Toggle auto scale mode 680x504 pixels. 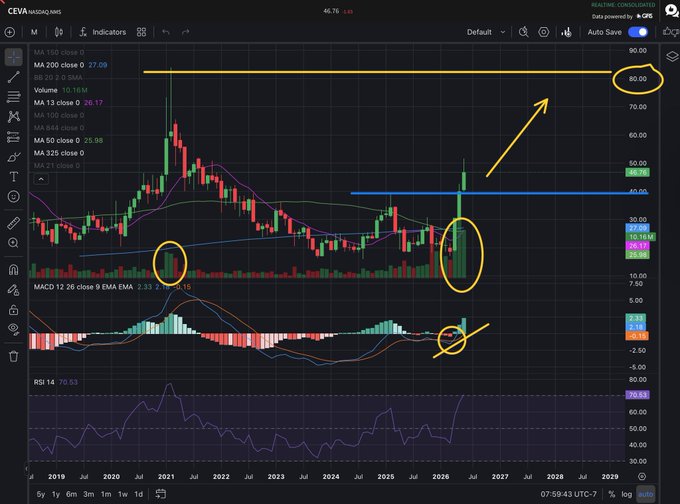pyautogui.click(x=646, y=494)
